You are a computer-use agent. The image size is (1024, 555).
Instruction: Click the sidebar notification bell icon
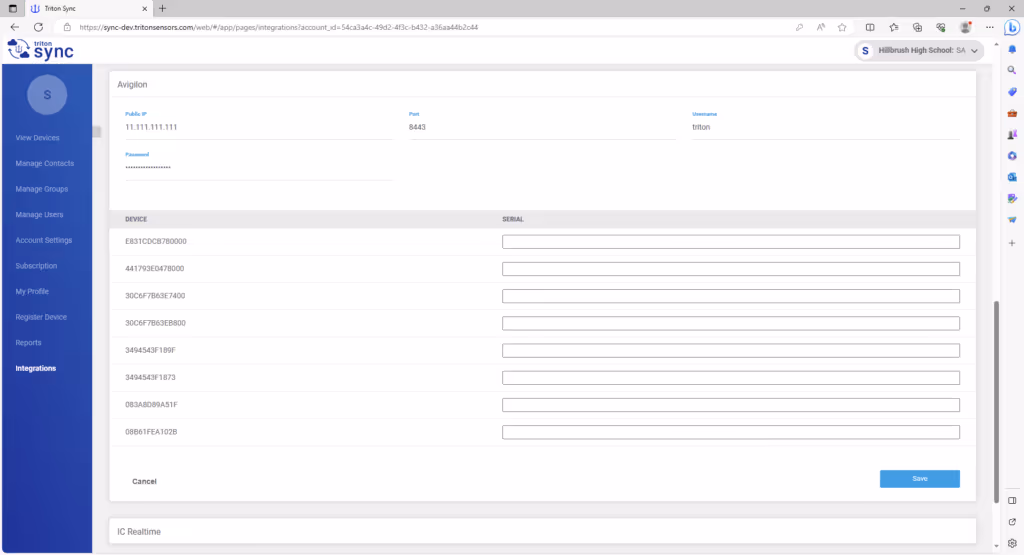point(1012,49)
